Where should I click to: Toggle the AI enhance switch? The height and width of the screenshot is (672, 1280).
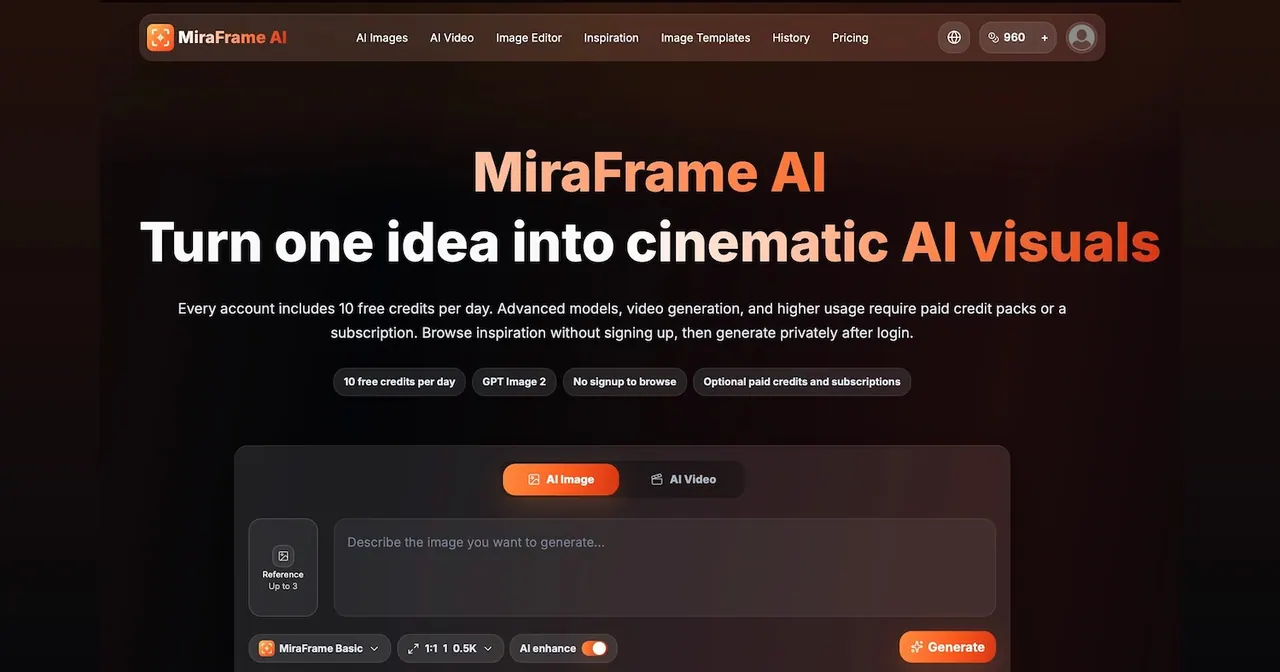594,648
